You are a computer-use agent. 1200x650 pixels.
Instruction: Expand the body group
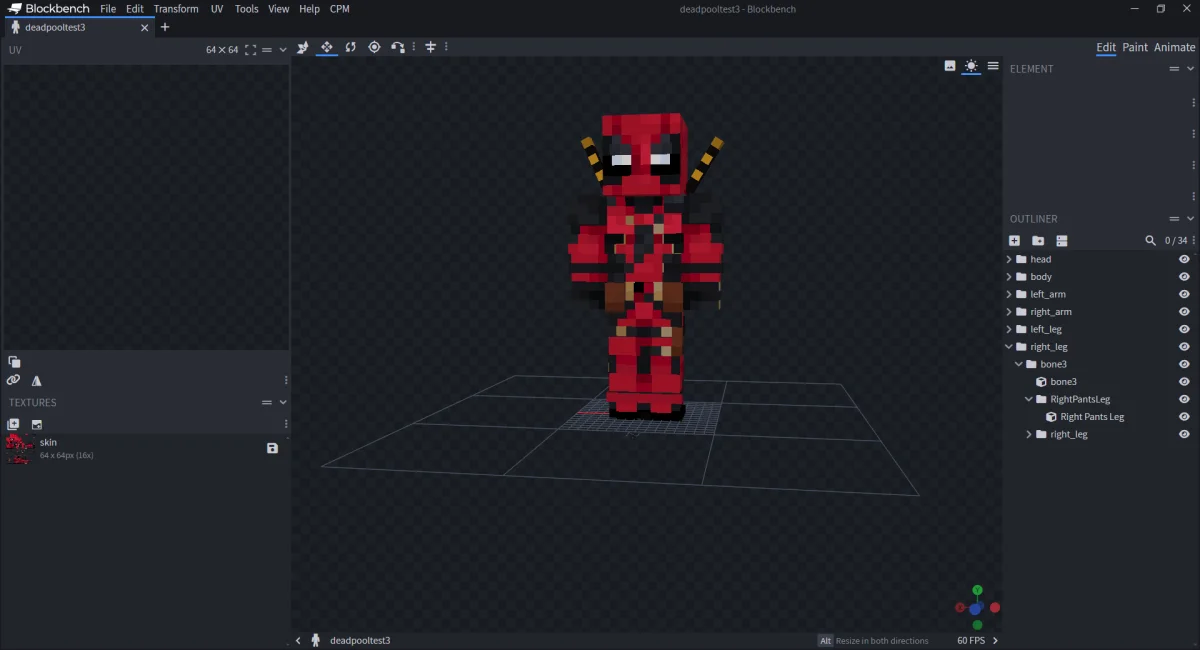point(1009,277)
